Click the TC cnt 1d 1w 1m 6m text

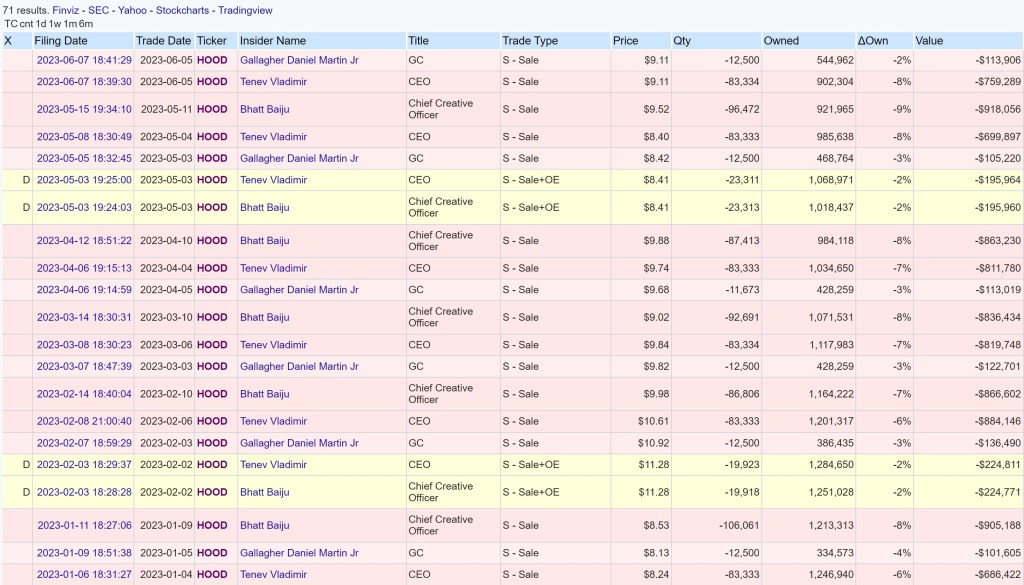pos(48,24)
